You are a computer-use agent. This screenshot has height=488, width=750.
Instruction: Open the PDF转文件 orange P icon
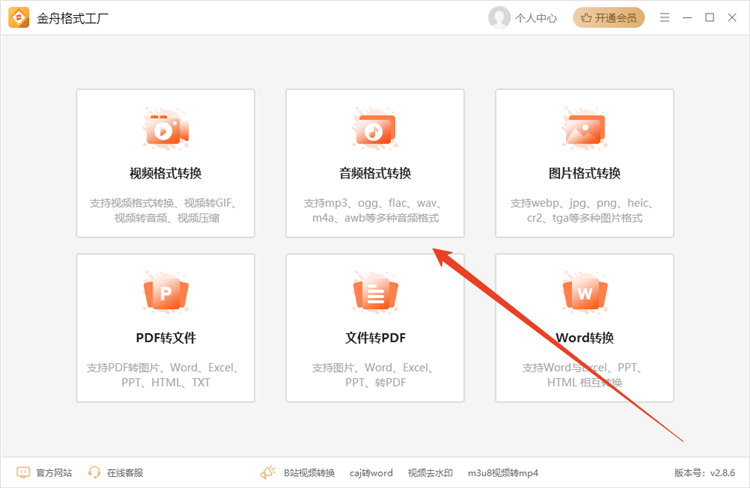[x=165, y=293]
